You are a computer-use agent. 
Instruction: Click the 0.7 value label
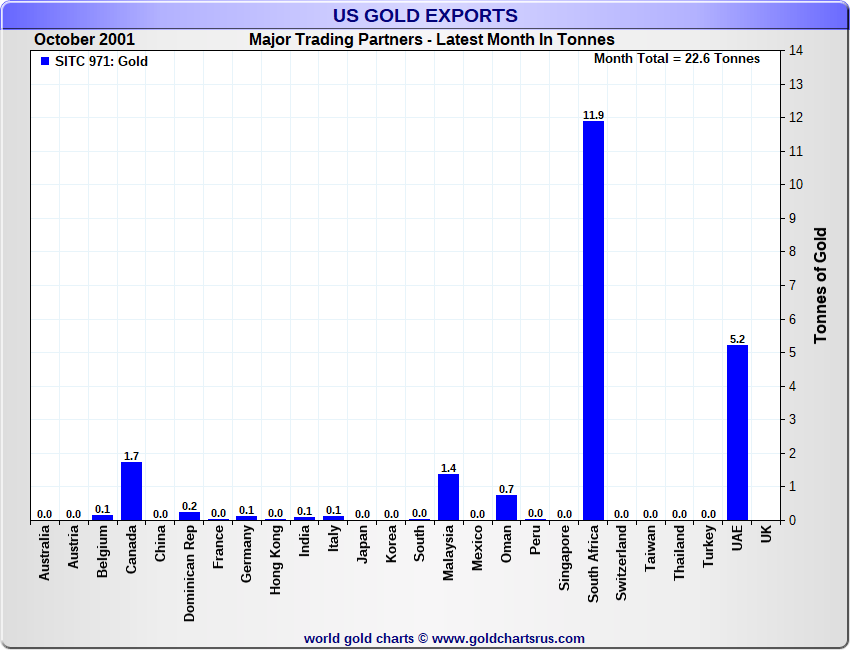[506, 489]
